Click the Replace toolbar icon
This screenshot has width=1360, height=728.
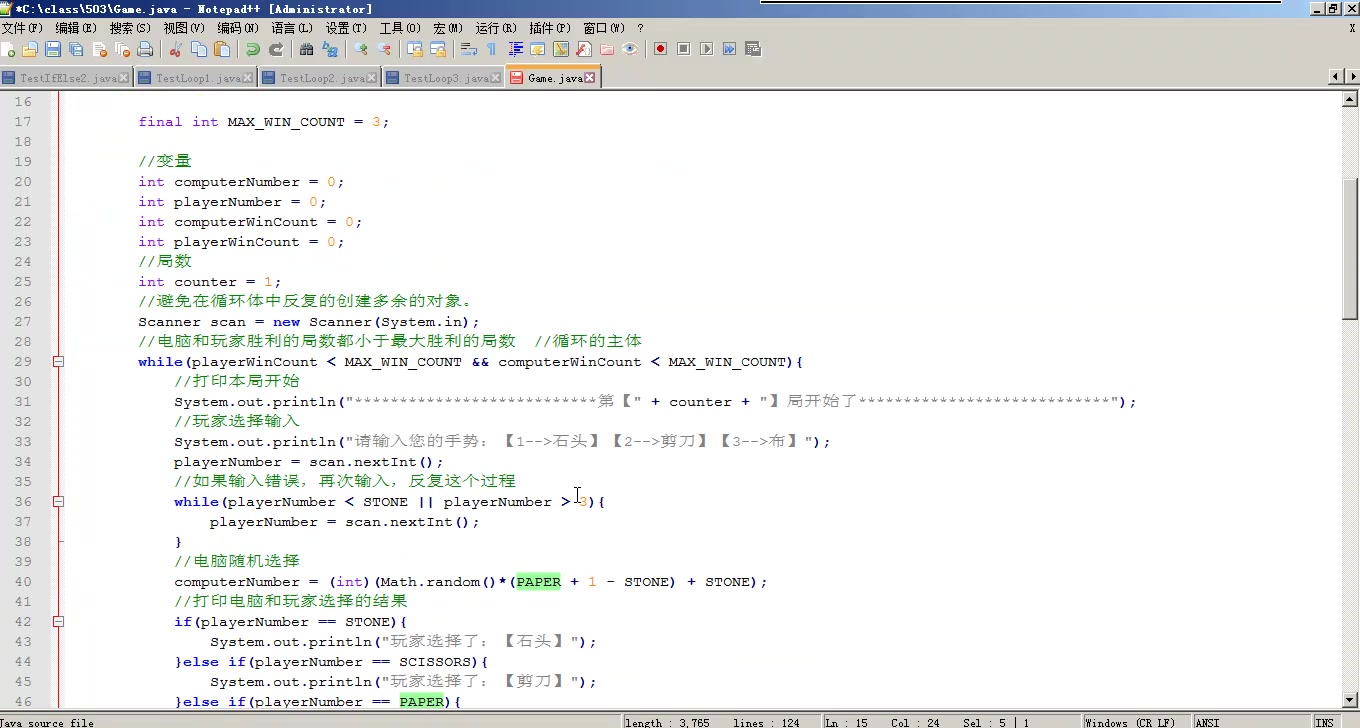[x=330, y=49]
